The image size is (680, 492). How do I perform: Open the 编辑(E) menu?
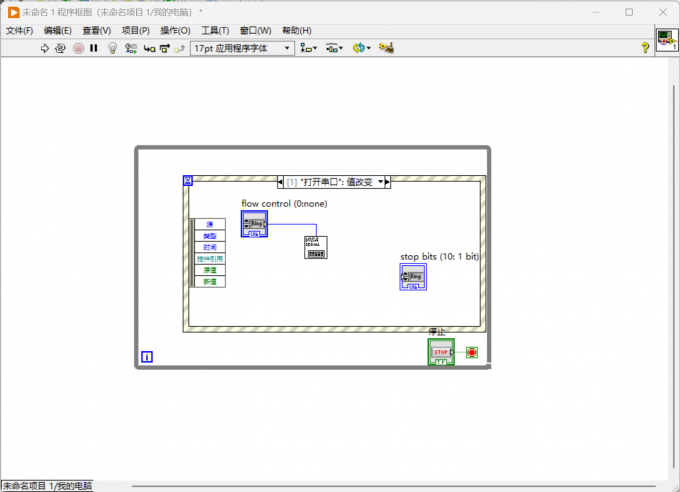tap(58, 31)
